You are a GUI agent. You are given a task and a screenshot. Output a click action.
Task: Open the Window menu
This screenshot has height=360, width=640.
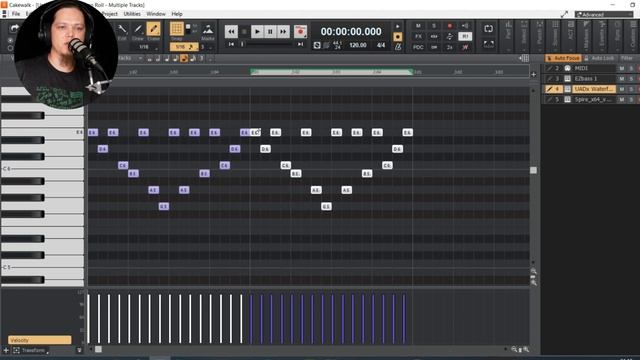tap(156, 13)
